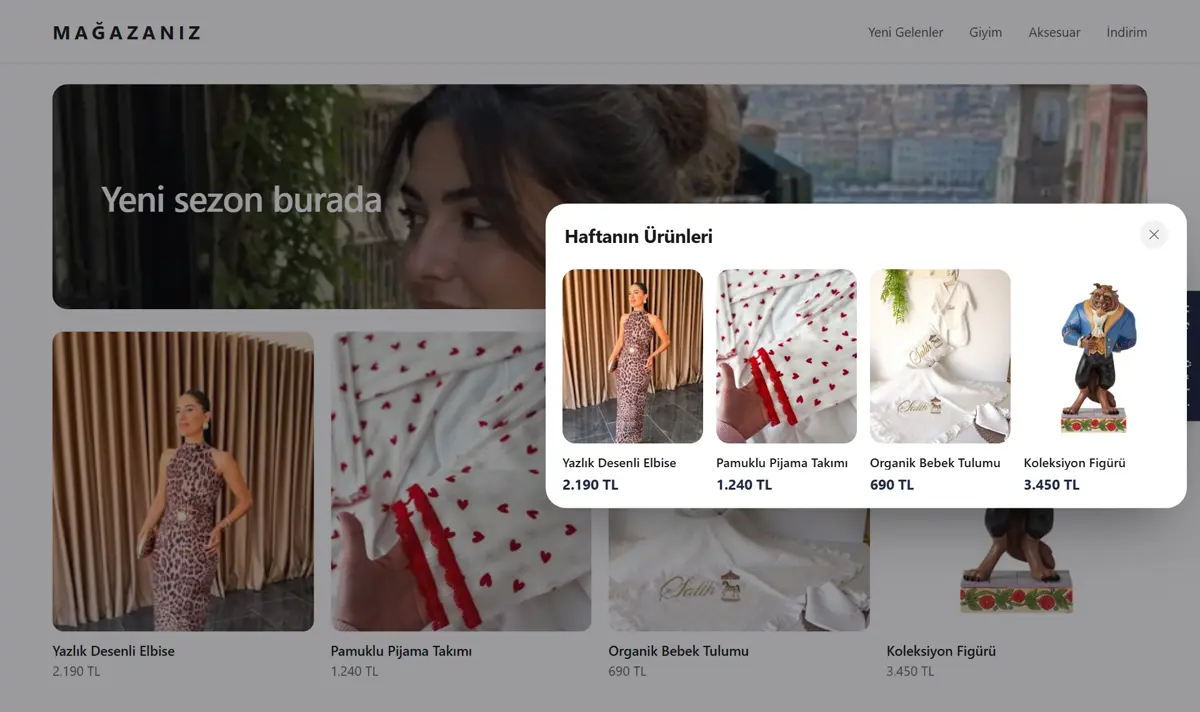Viewport: 1200px width, 712px height.
Task: Open the popup's Yazlık Desenli Elbise thumbnail
Action: (633, 356)
